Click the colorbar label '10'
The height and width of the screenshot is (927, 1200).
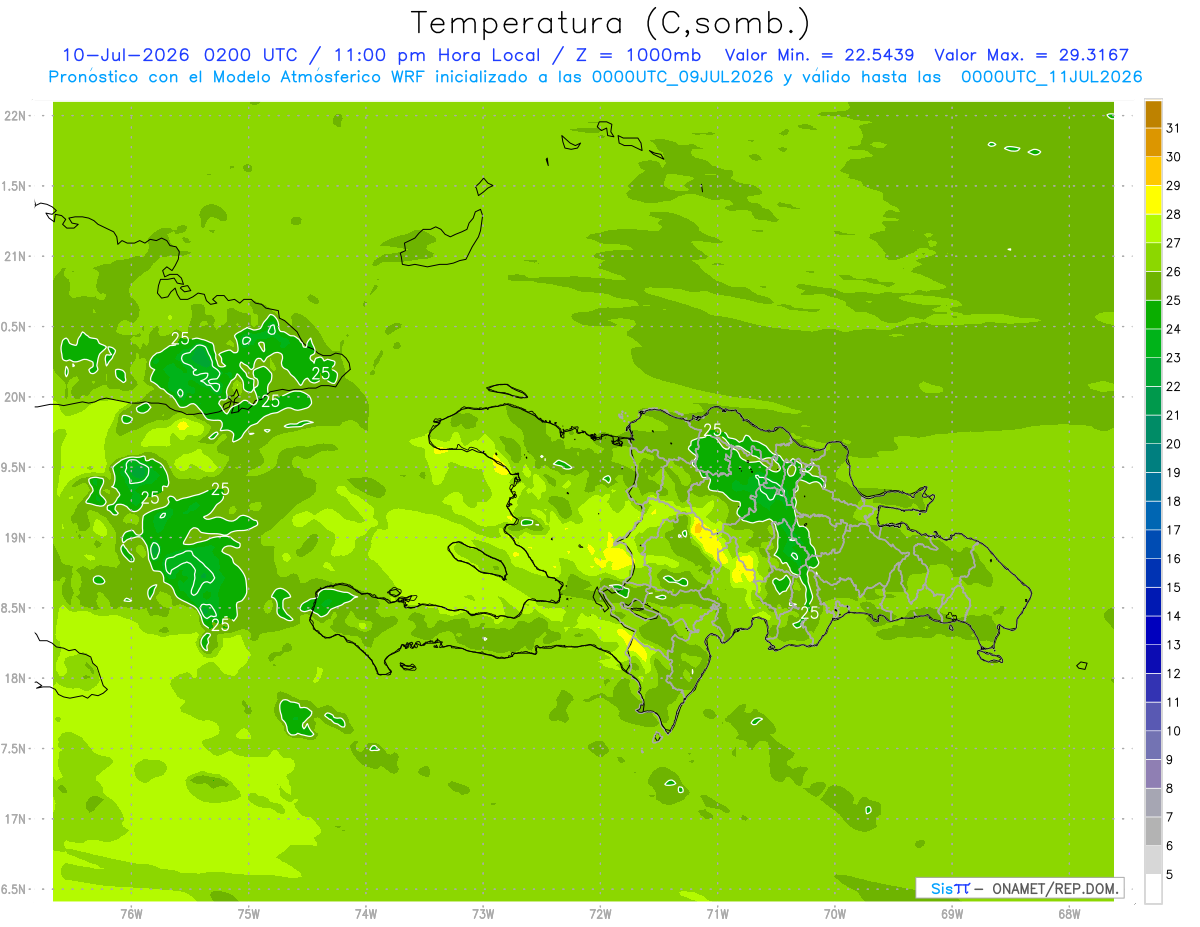[1174, 731]
